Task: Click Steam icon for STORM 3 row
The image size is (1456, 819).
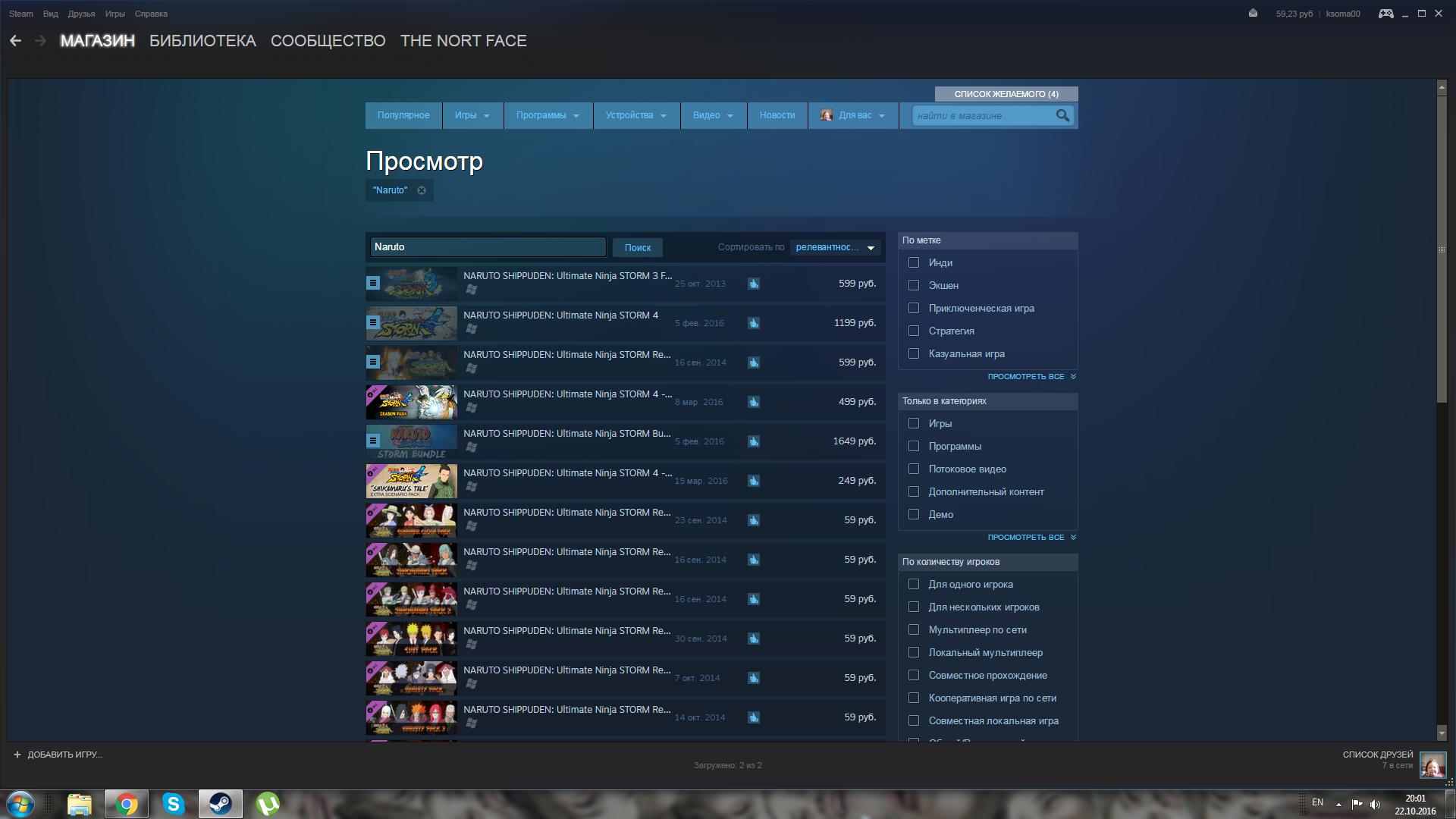Action: 754,284
